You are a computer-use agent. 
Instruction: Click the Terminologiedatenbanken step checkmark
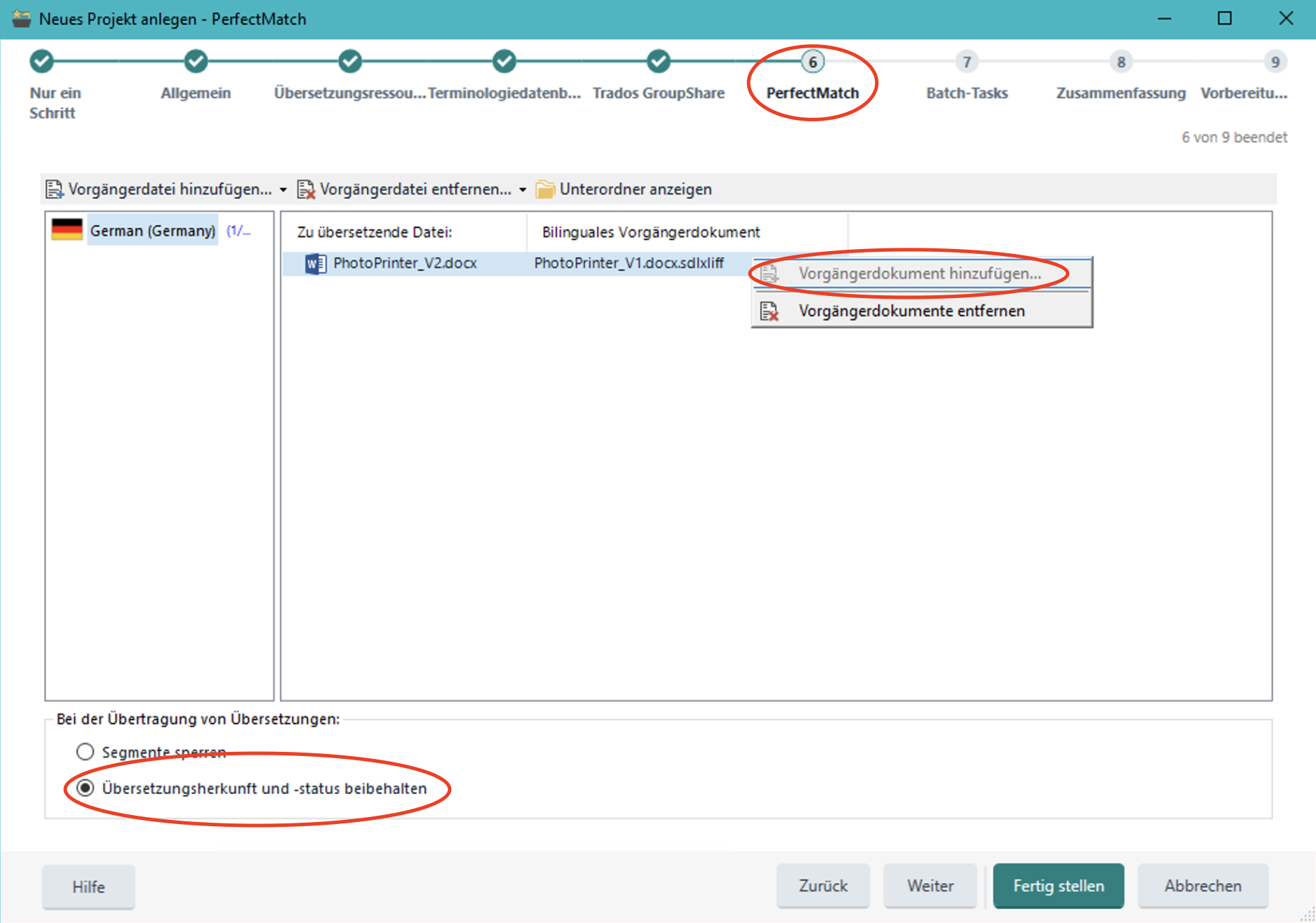[504, 62]
